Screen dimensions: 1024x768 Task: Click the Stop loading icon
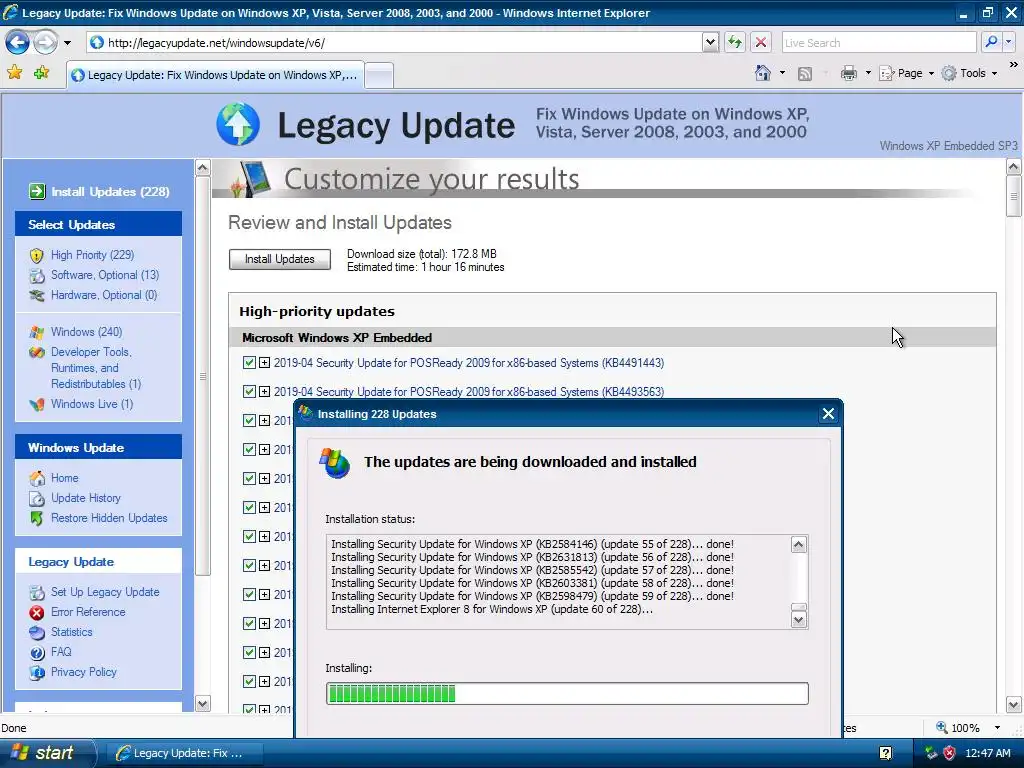click(x=761, y=42)
